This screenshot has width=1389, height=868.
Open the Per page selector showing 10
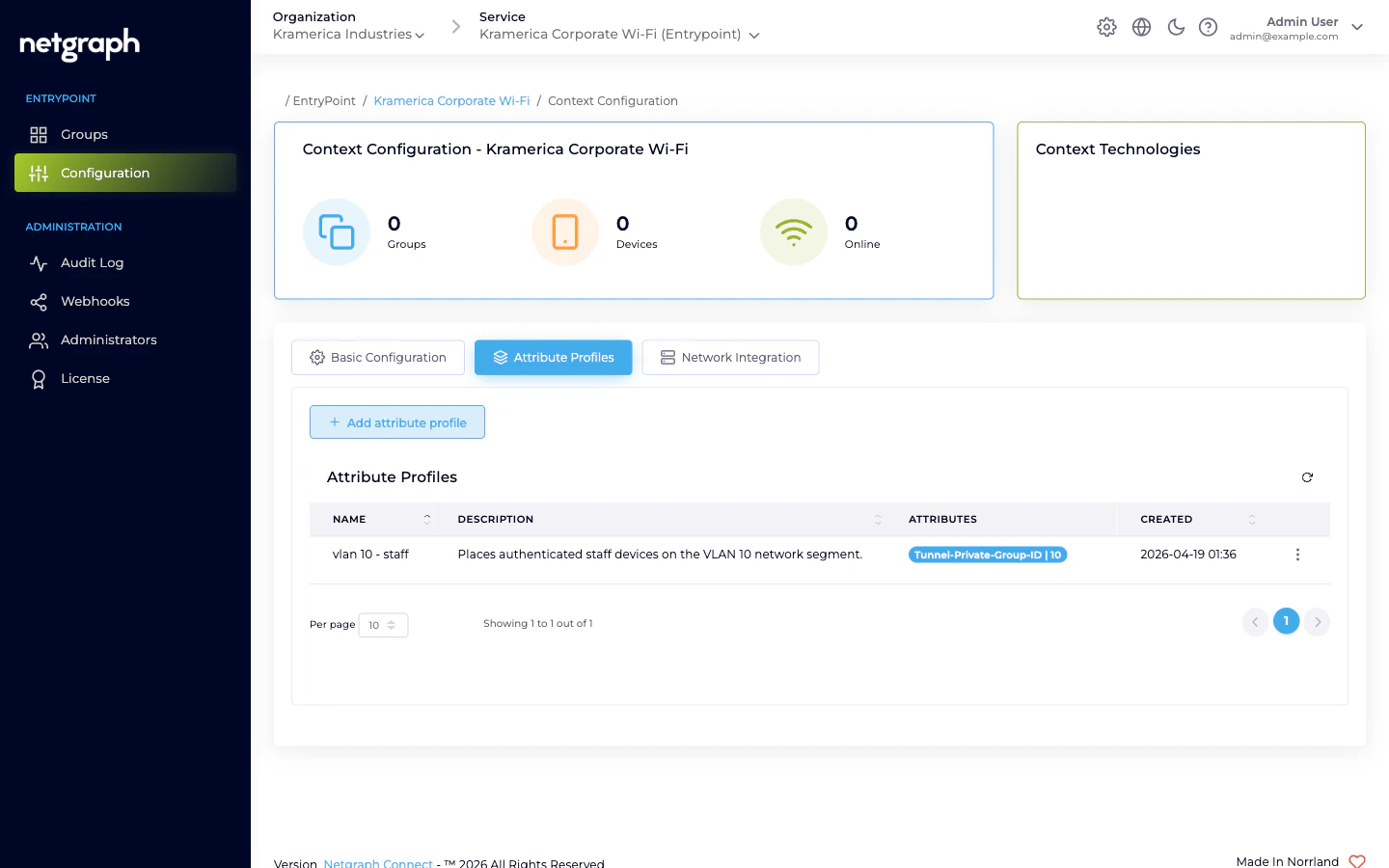click(383, 625)
